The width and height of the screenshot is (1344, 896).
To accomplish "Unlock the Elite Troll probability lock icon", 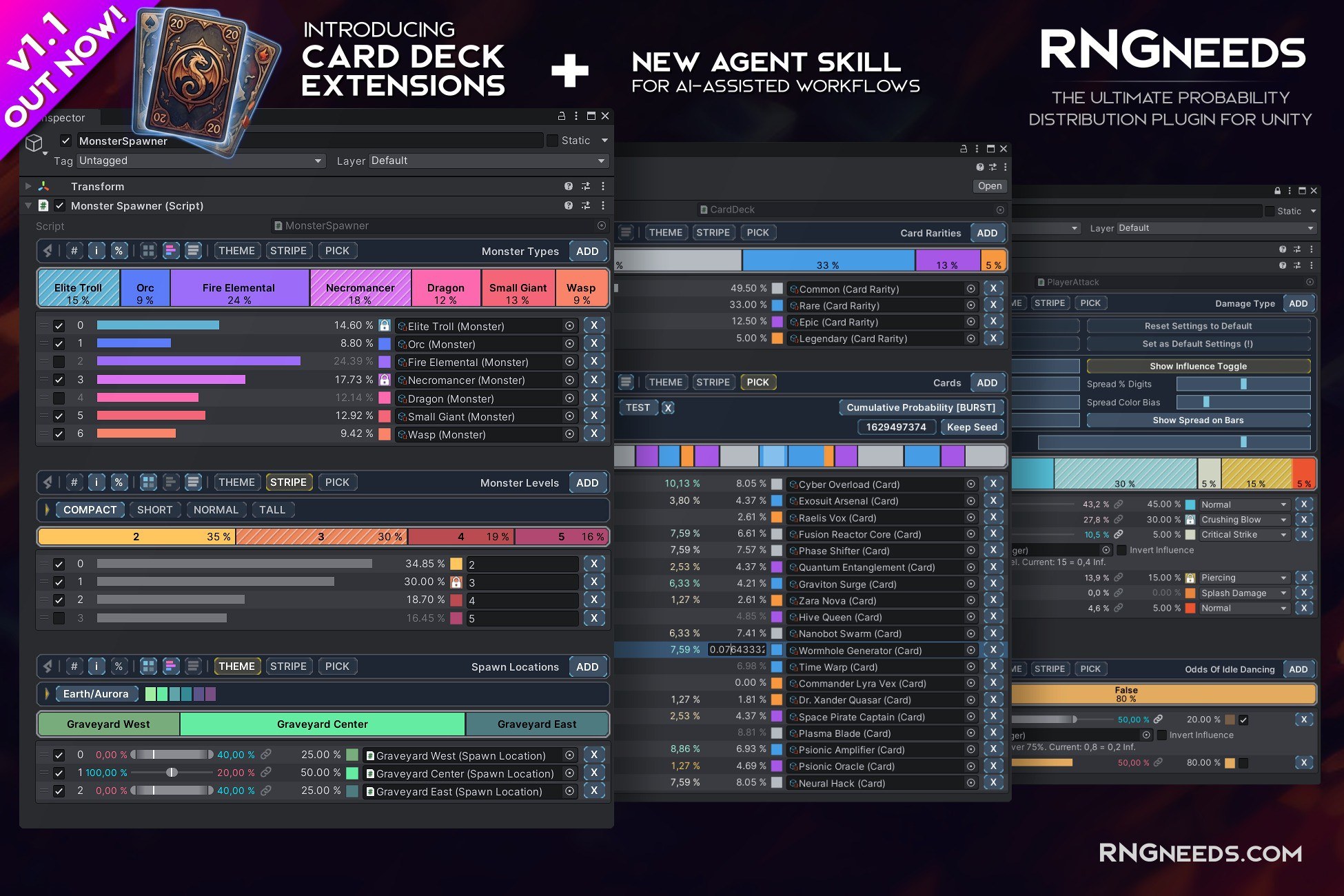I will pyautogui.click(x=385, y=325).
